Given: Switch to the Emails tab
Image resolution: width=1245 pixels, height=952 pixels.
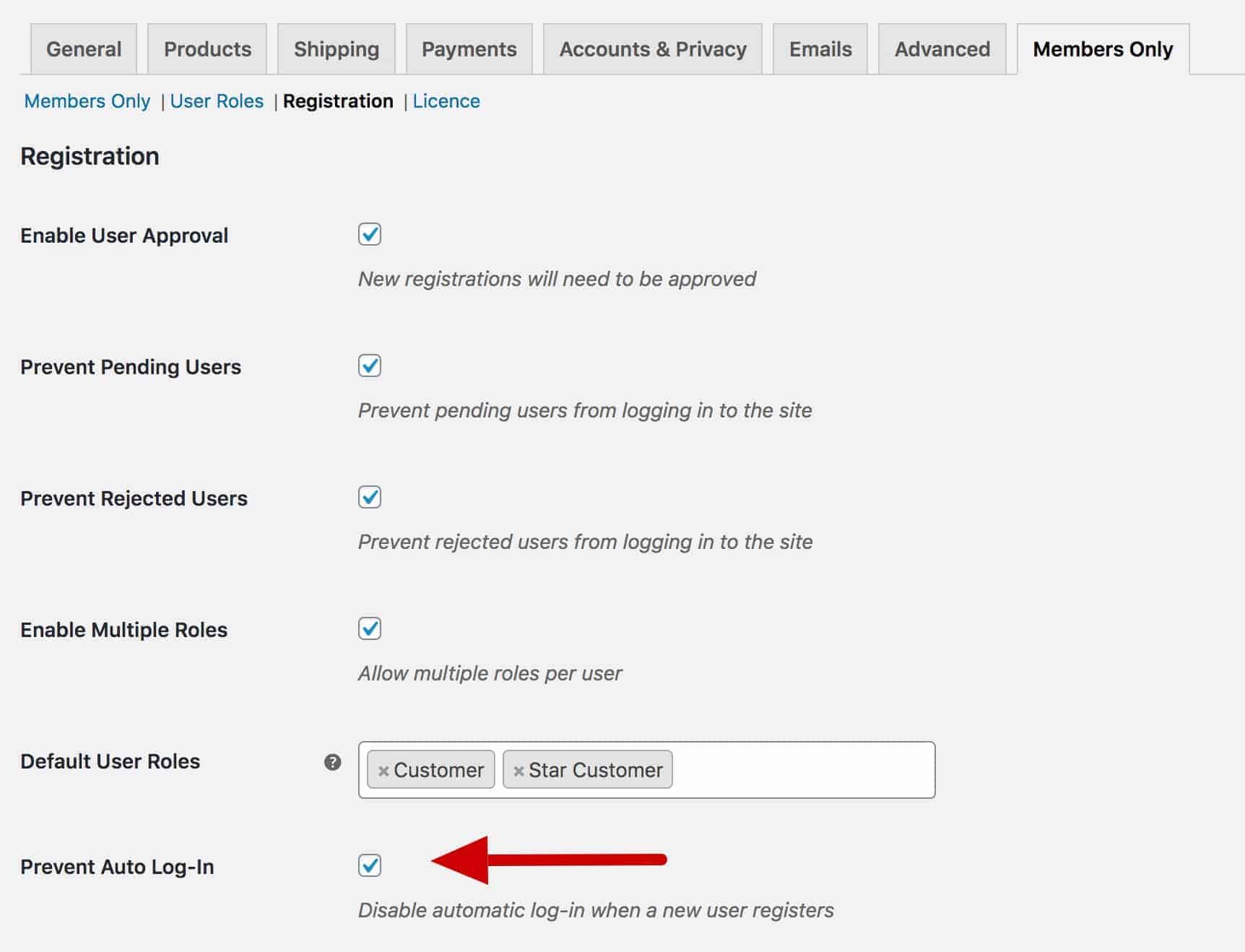Looking at the screenshot, I should click(820, 48).
